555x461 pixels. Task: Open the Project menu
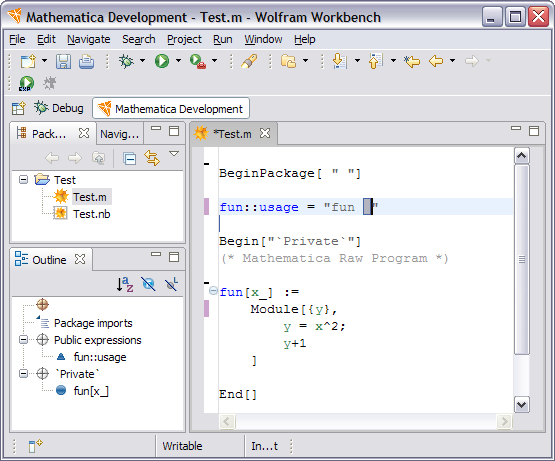coord(184,39)
